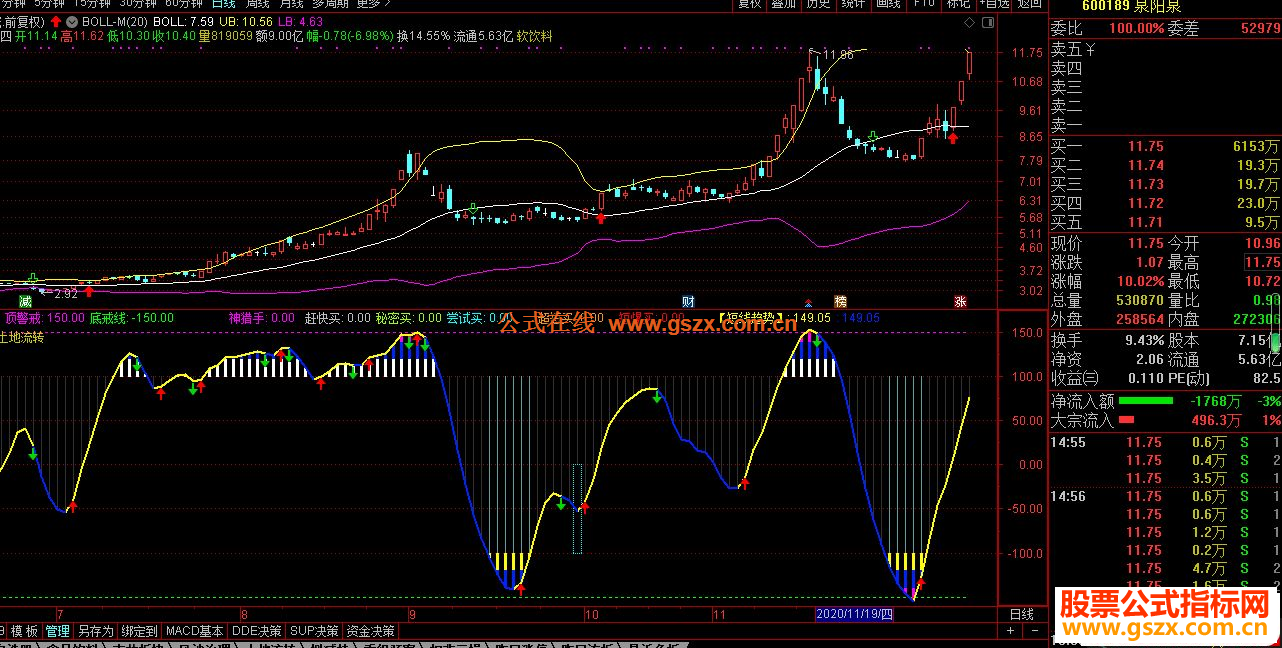Click the 2020/11/19/四 date marker on timeline
Screen dimensions: 1282x648
coord(855,613)
